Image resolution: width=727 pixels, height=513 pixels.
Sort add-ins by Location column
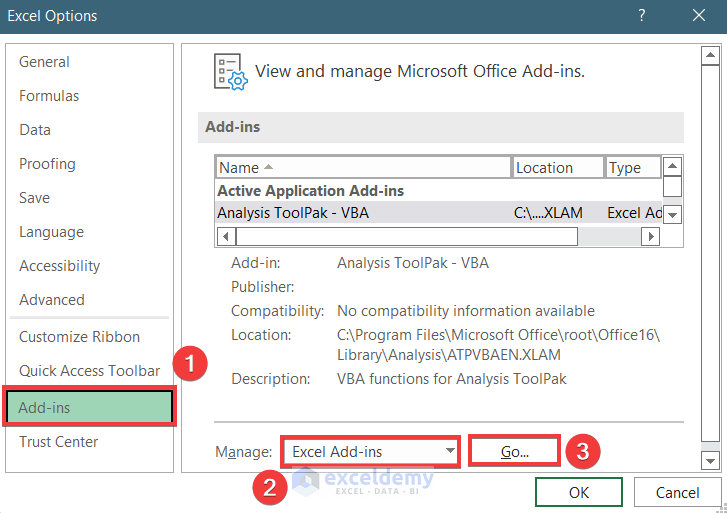(x=558, y=168)
